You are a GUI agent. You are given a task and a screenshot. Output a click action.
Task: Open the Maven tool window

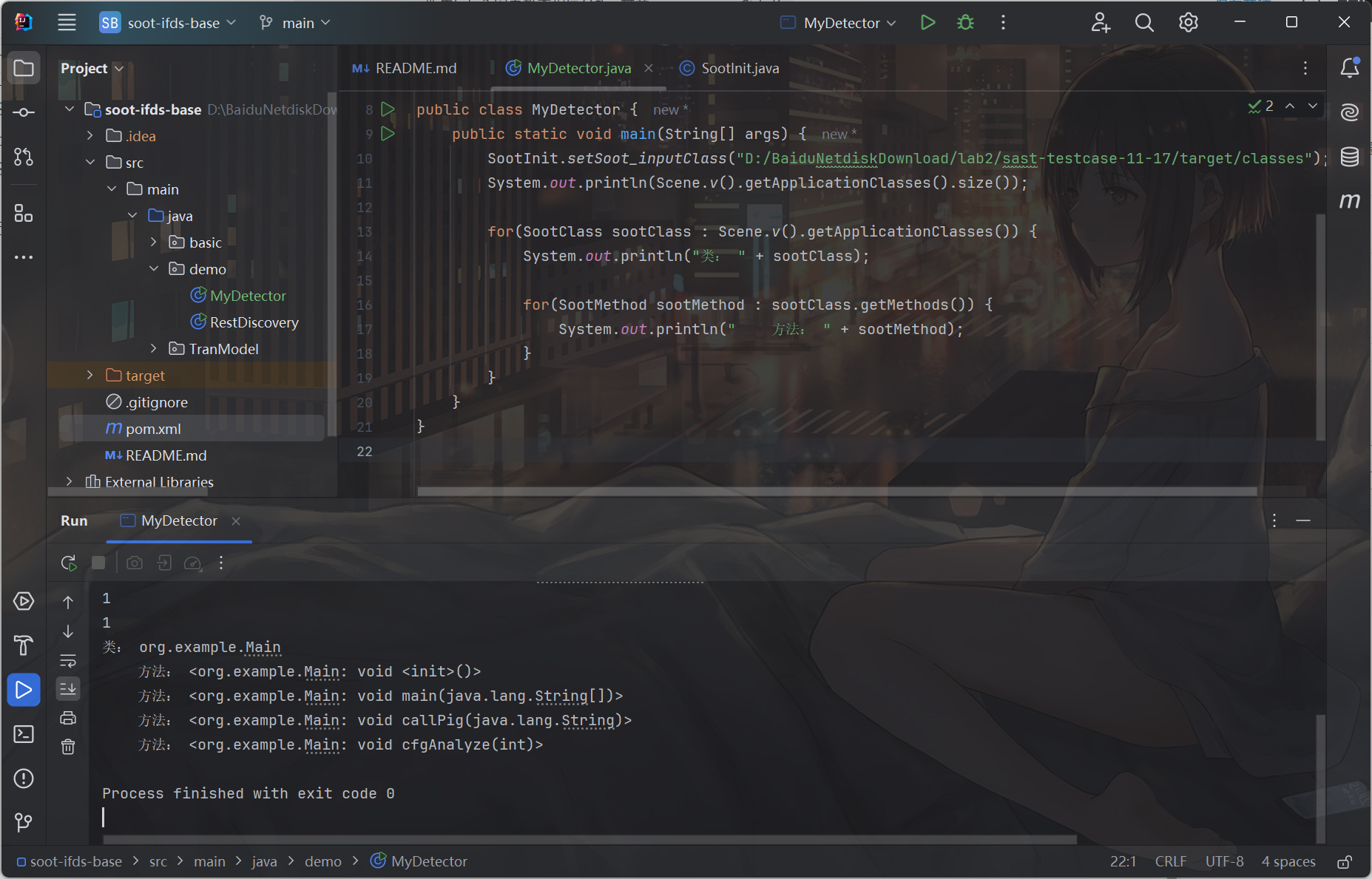pyautogui.click(x=1349, y=201)
